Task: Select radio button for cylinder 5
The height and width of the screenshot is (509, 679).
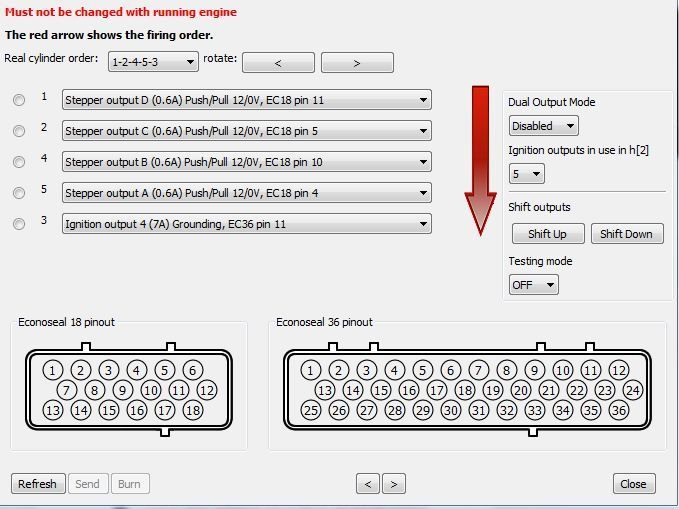Action: pyautogui.click(x=19, y=193)
